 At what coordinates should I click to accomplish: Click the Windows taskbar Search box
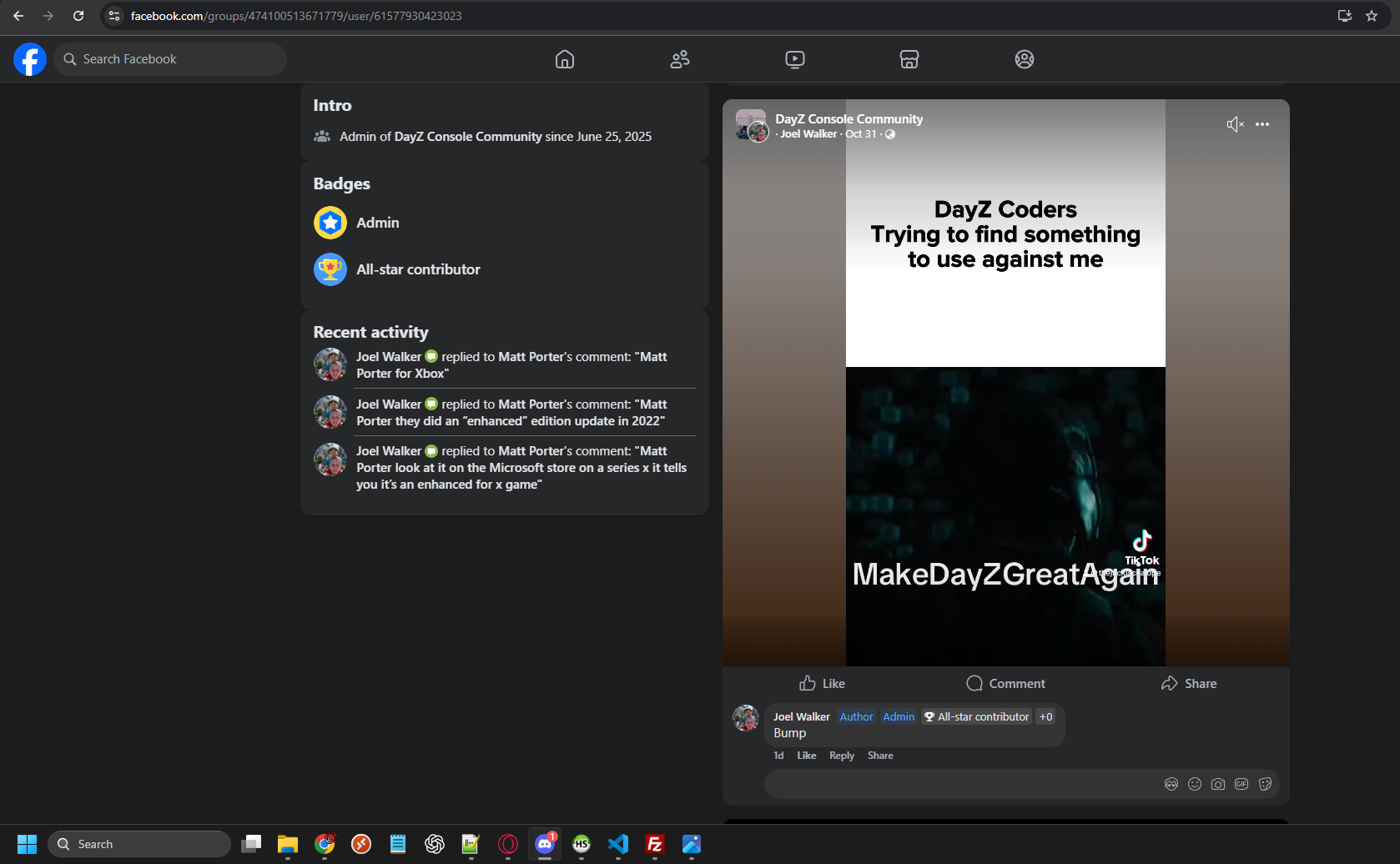(139, 844)
